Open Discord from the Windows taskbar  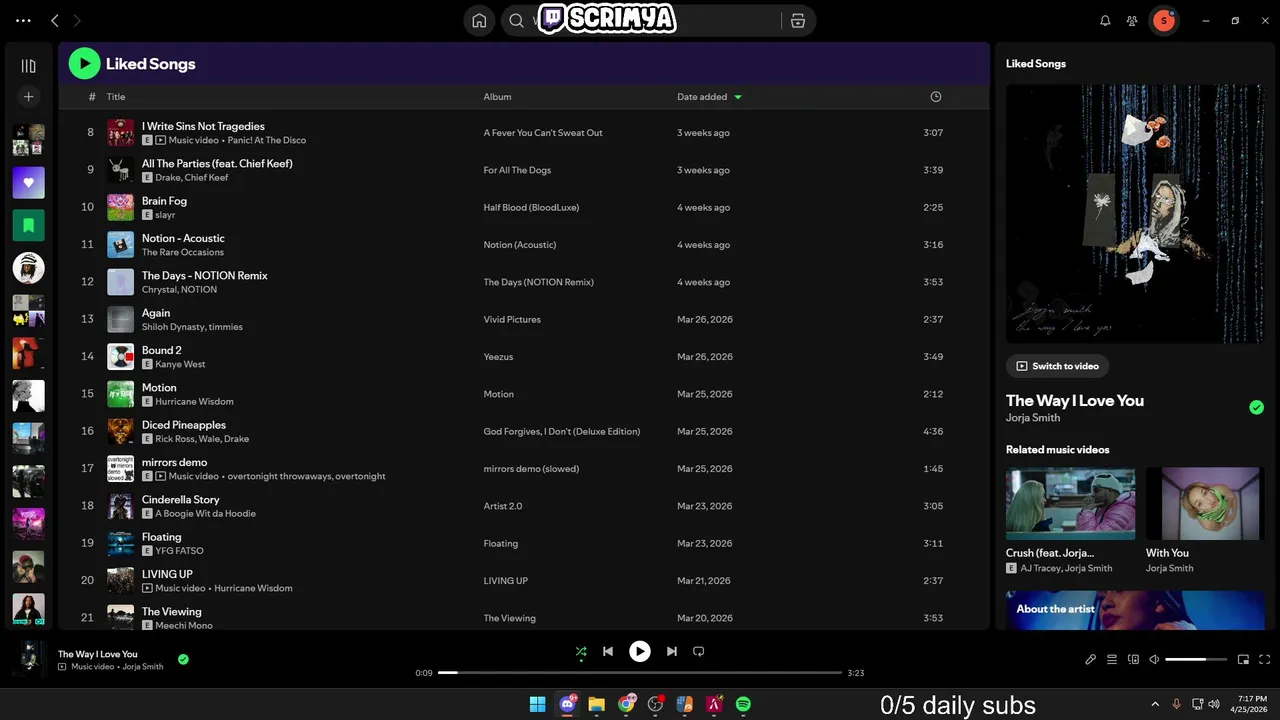point(568,704)
